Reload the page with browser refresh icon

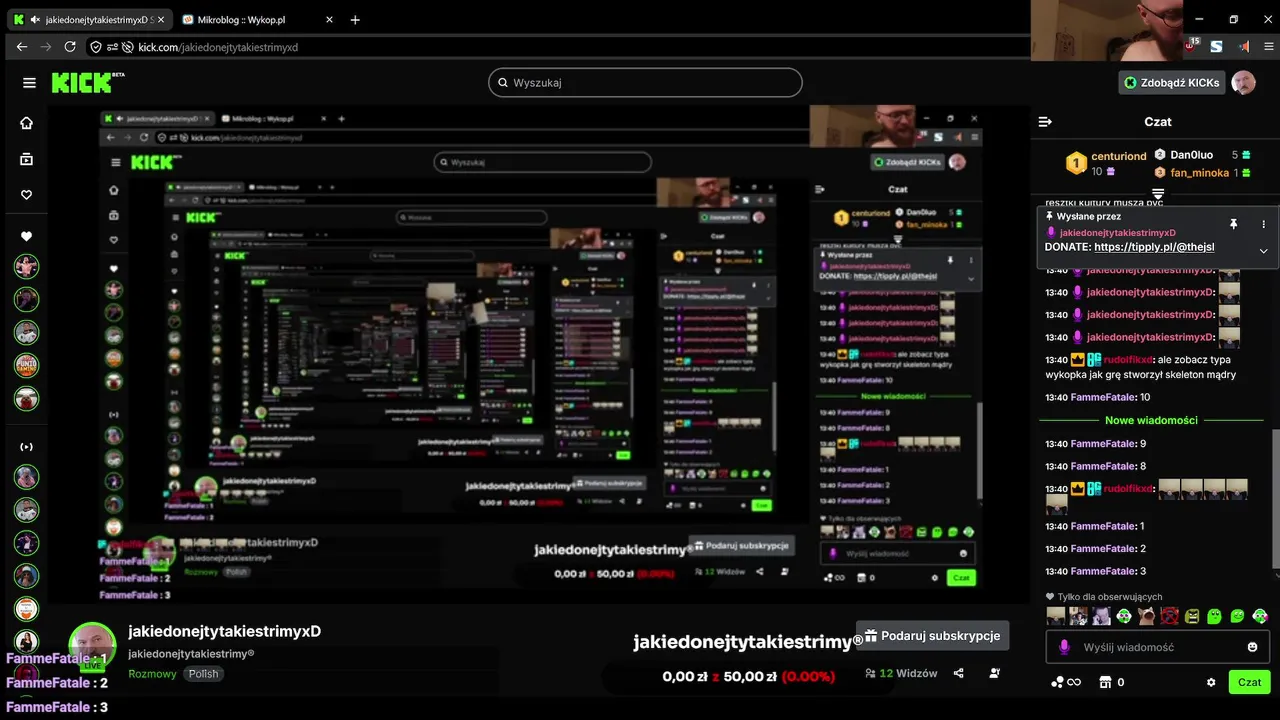point(70,47)
